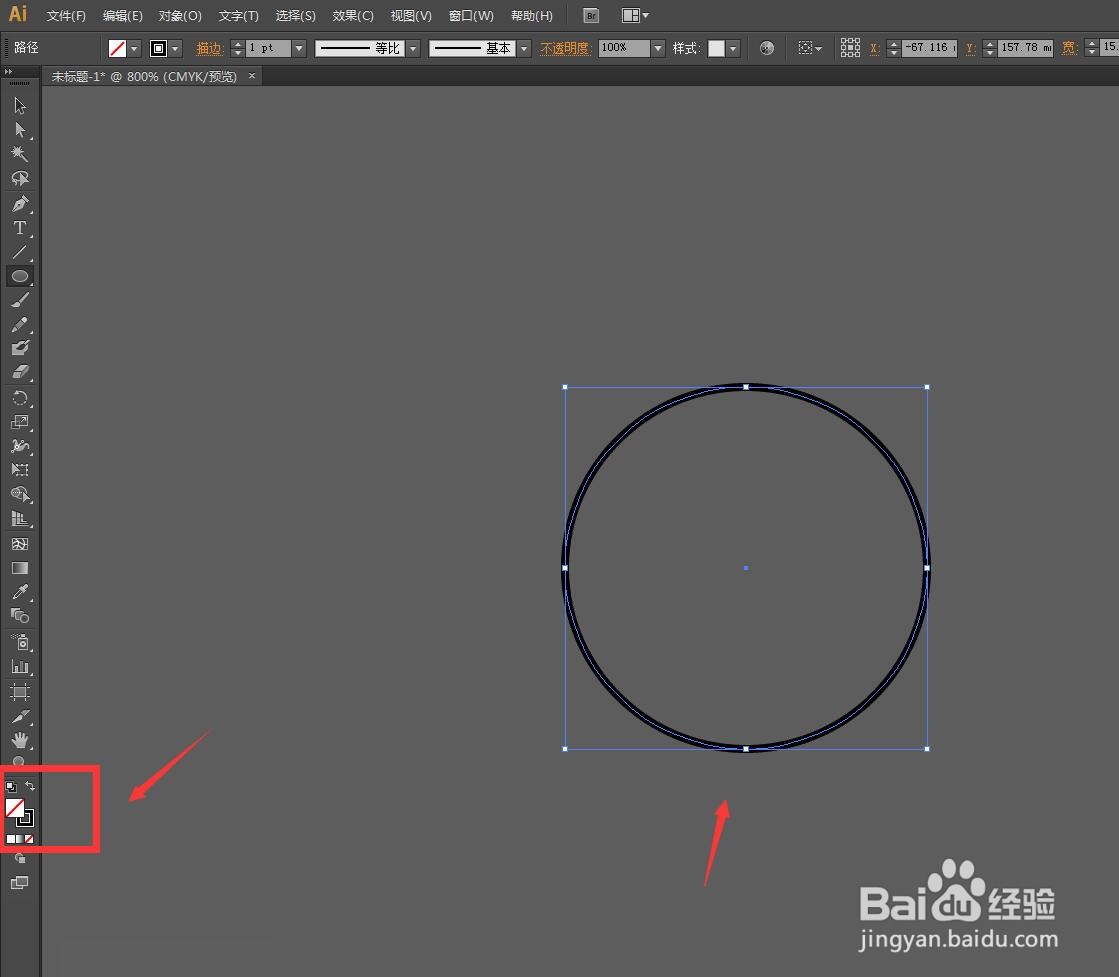Screen dimensions: 1119x977
Task: Open the 窗口(W) menu
Action: (471, 16)
